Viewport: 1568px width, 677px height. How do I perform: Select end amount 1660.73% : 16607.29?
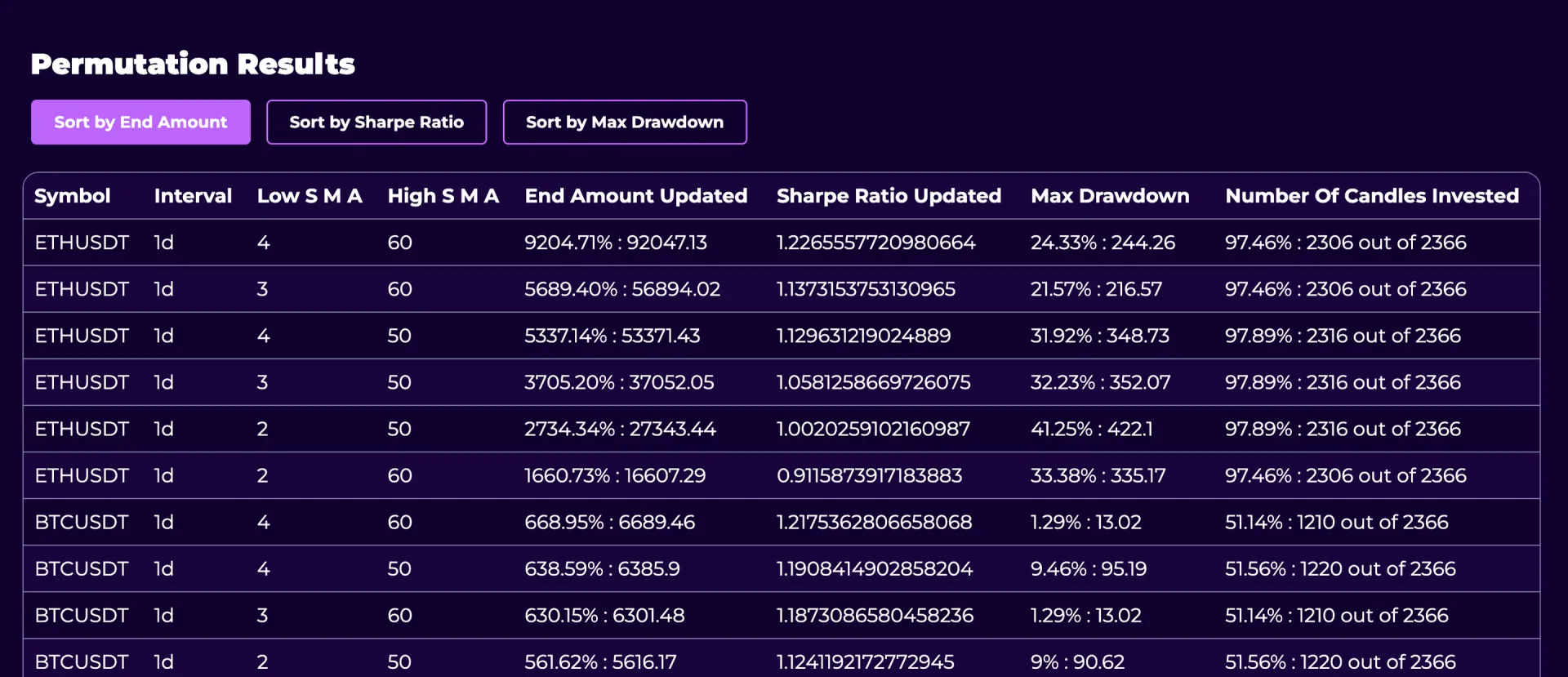tap(615, 475)
